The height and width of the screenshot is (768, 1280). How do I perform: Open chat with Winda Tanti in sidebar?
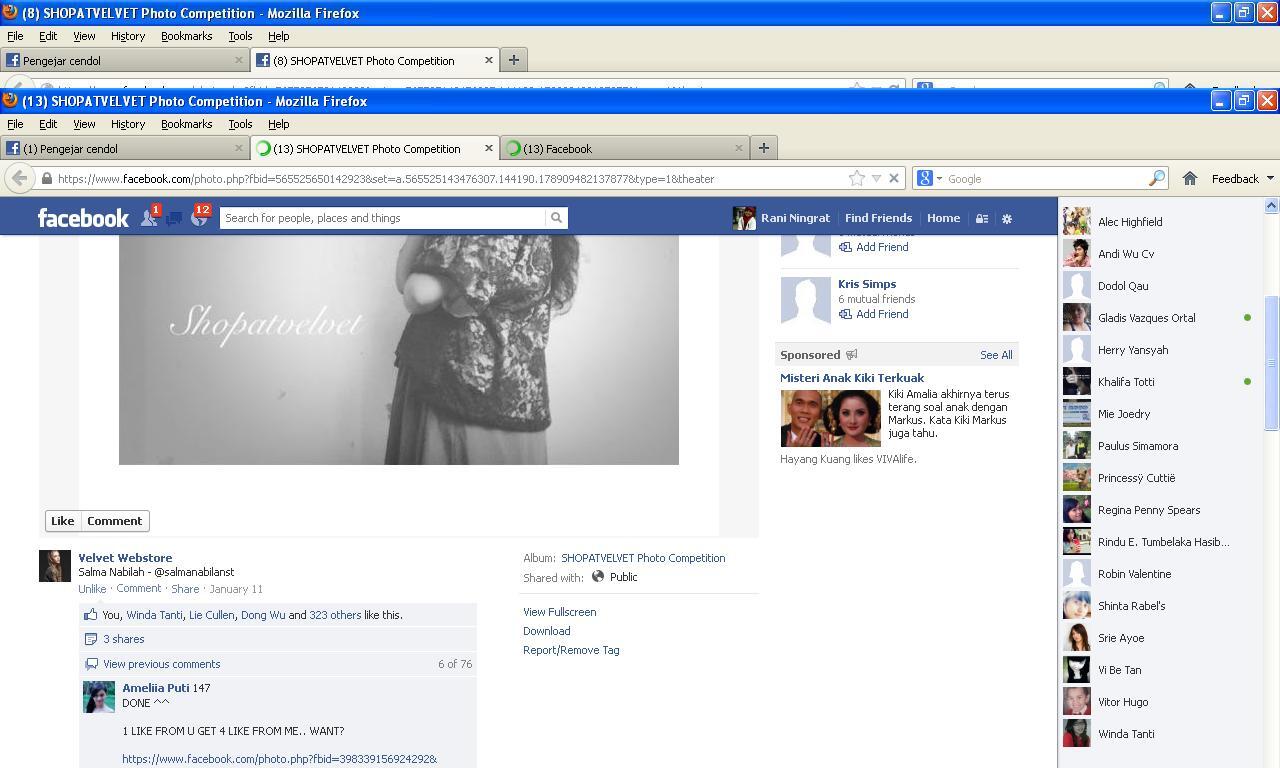pyautogui.click(x=1158, y=734)
